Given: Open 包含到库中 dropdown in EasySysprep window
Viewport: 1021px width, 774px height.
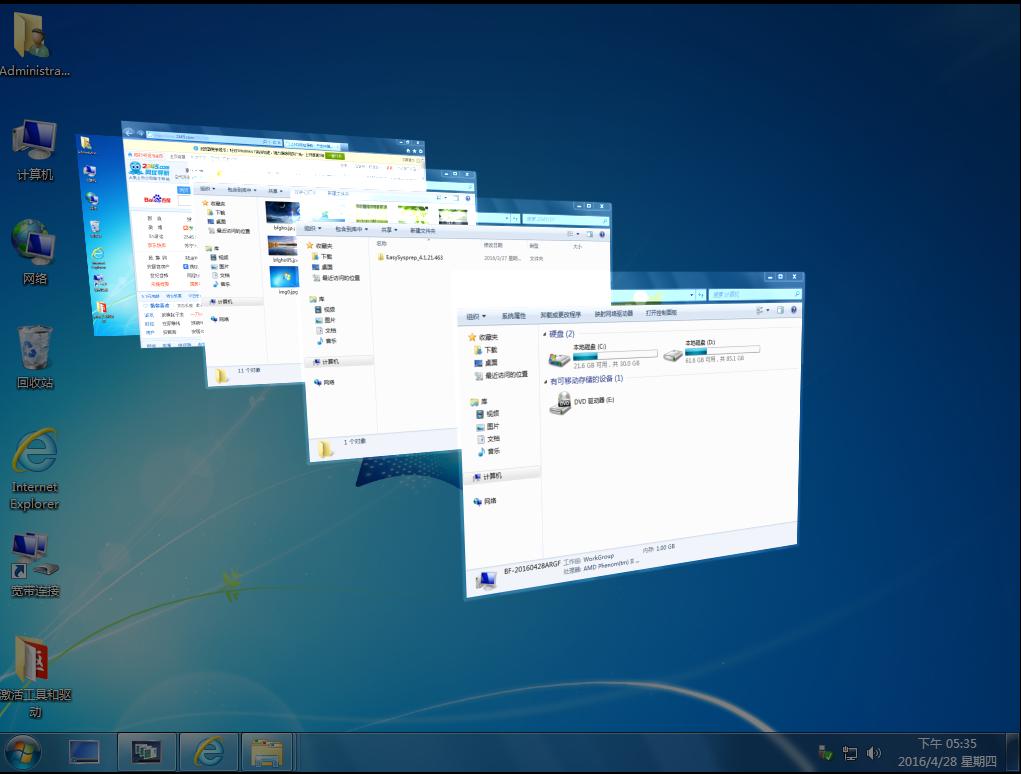Looking at the screenshot, I should 351,229.
